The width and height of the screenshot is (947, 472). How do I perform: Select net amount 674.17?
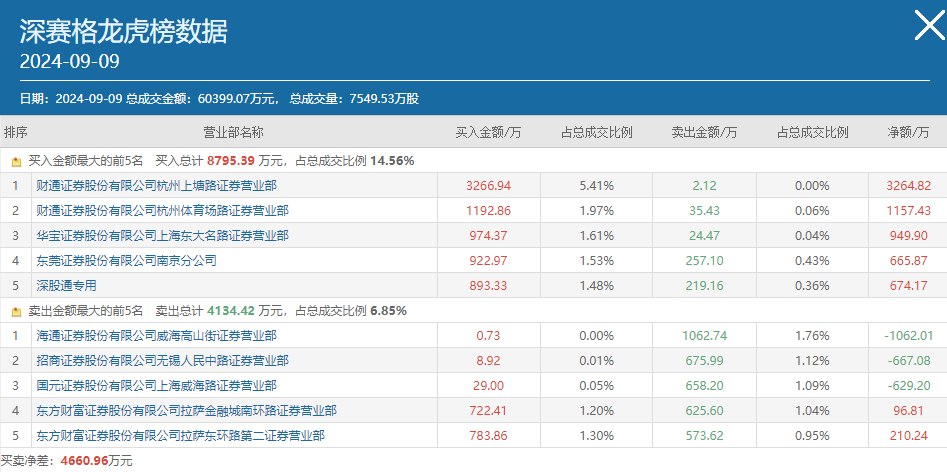coord(908,286)
